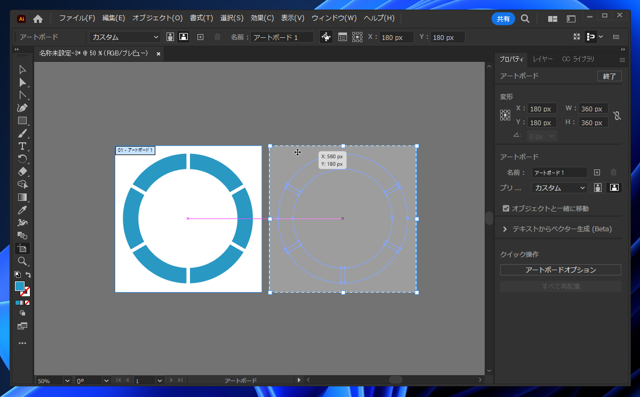Click the W width field in Properties

[593, 109]
